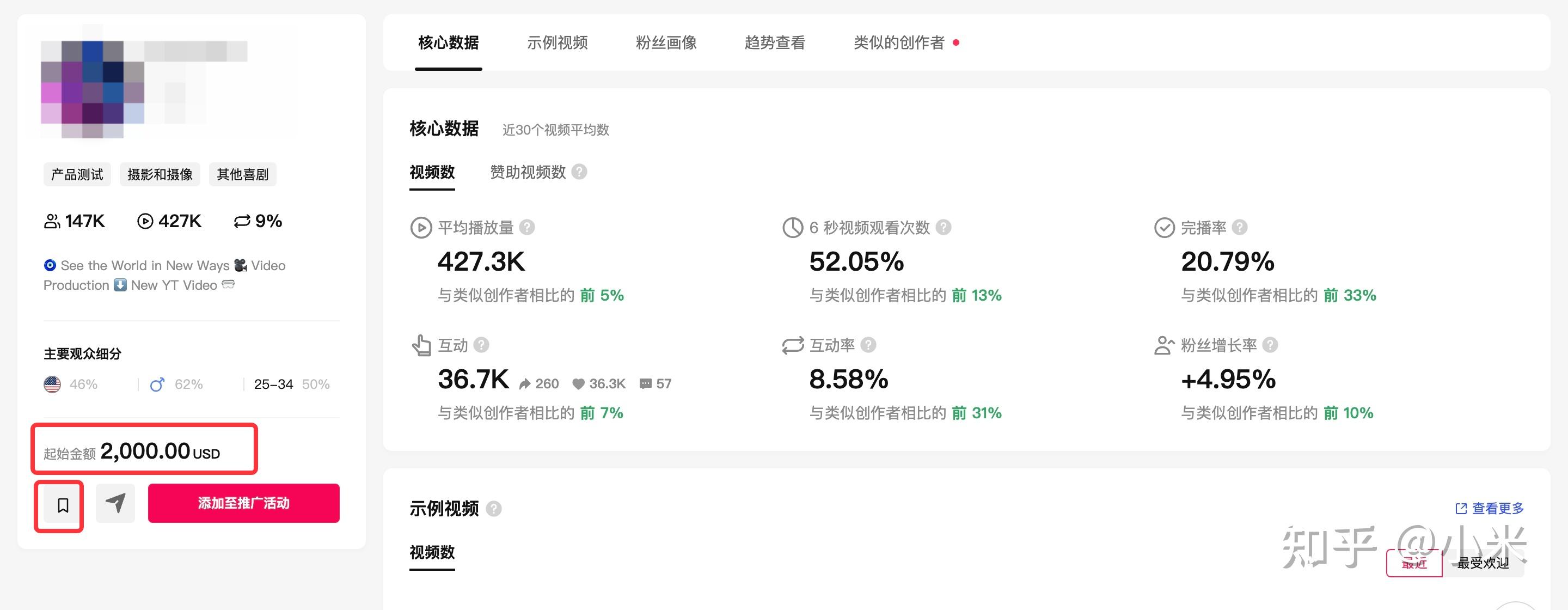
Task: Click the 趋势查看 tab
Action: coord(775,42)
